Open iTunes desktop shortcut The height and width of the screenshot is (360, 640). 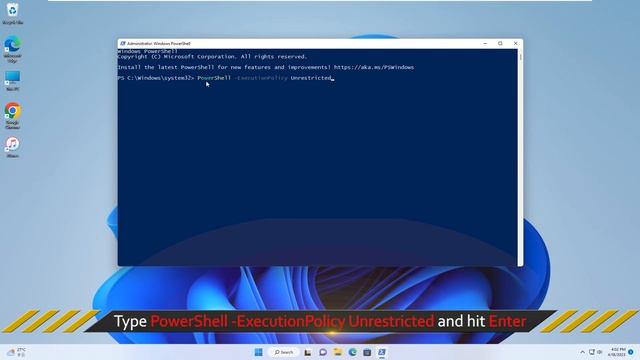[13, 147]
